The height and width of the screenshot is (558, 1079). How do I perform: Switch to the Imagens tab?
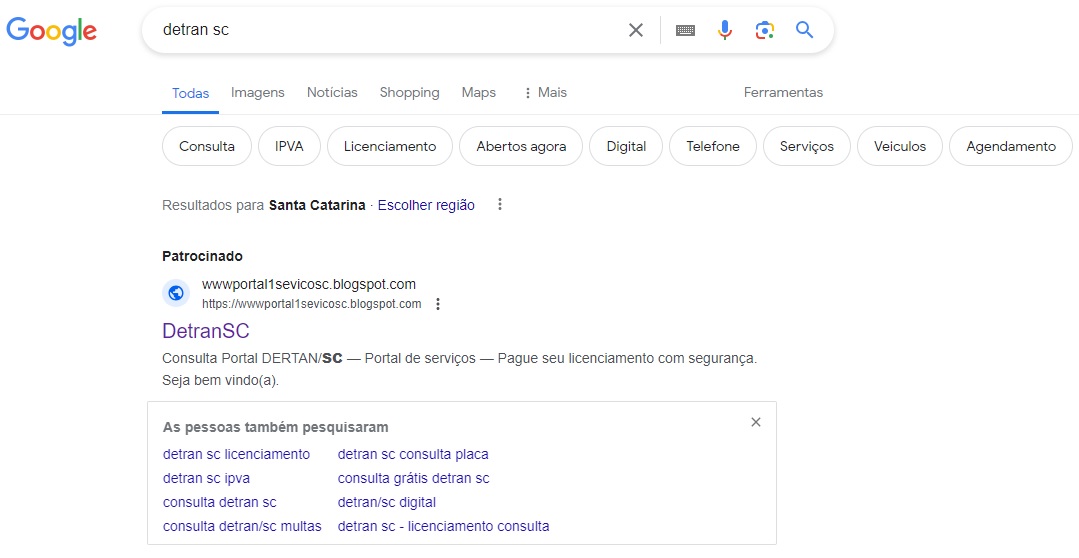[257, 92]
